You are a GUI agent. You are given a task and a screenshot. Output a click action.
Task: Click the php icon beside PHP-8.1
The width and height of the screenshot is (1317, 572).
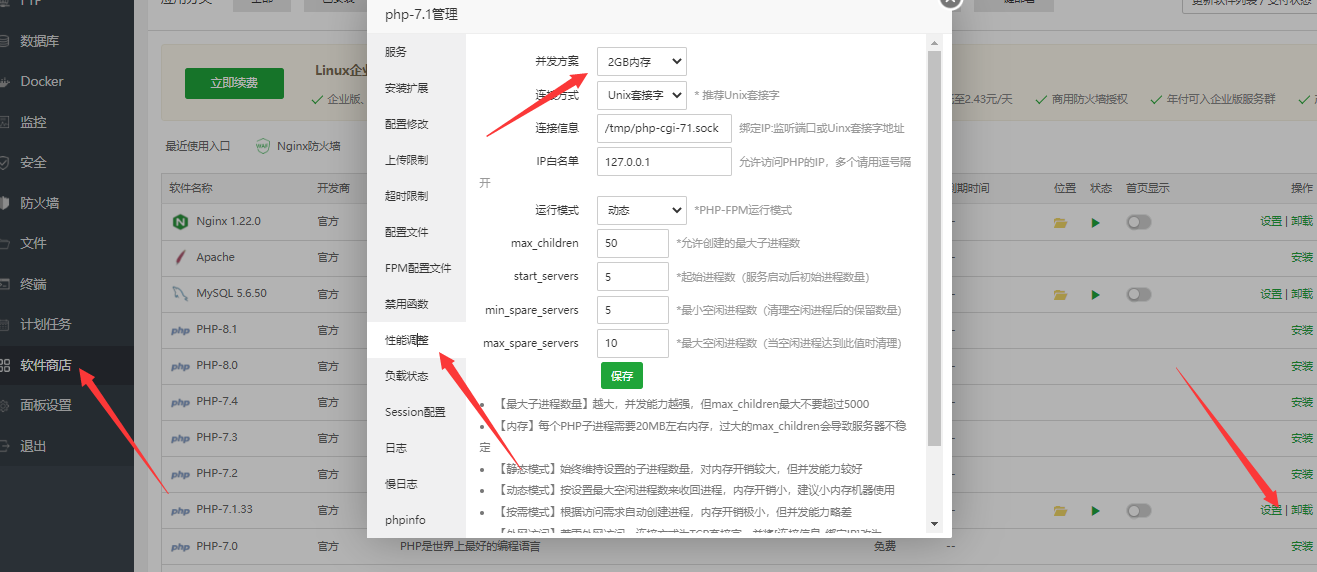pyautogui.click(x=181, y=330)
